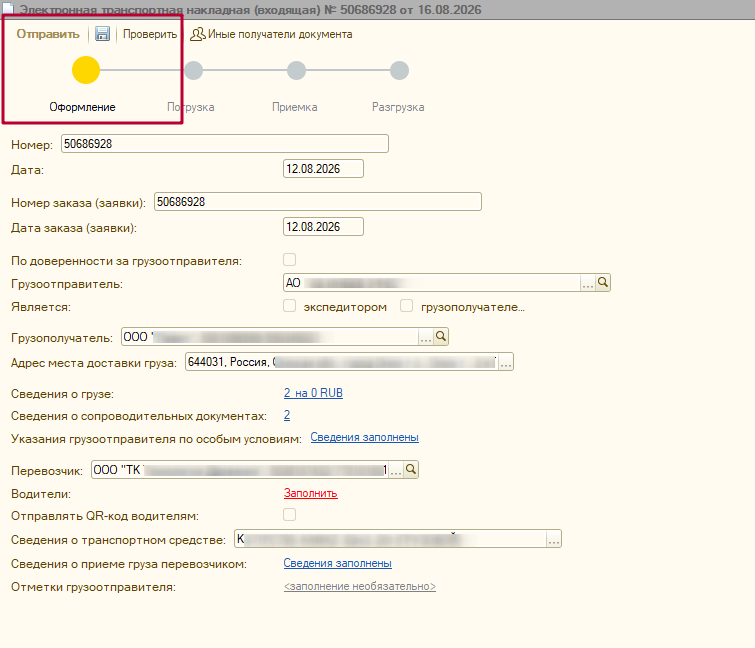Screen dimensions: 755x648
Task: Select the Погрузка stage circle
Action: 194,70
